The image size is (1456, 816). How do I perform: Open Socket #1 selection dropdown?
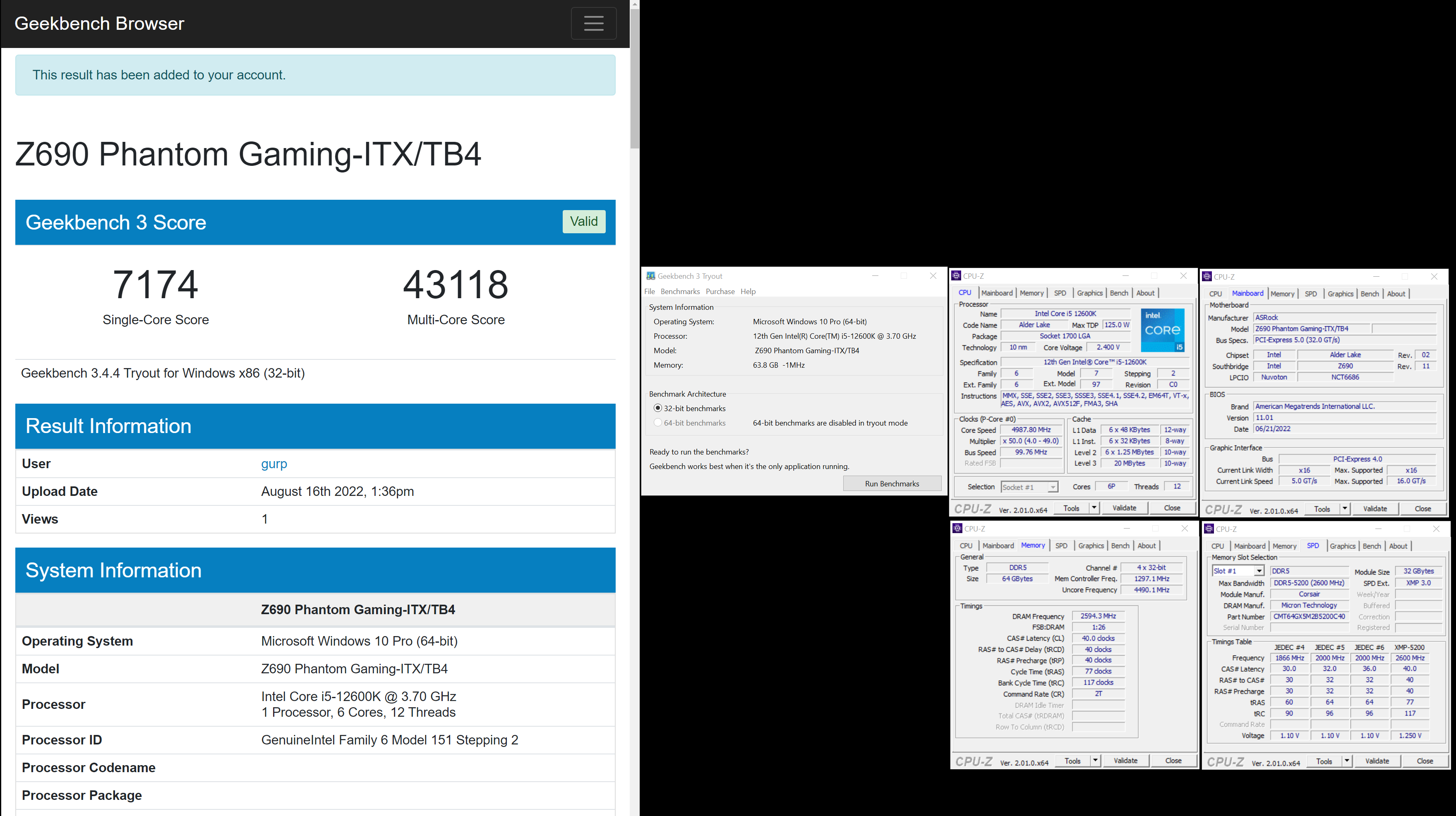coord(1029,487)
